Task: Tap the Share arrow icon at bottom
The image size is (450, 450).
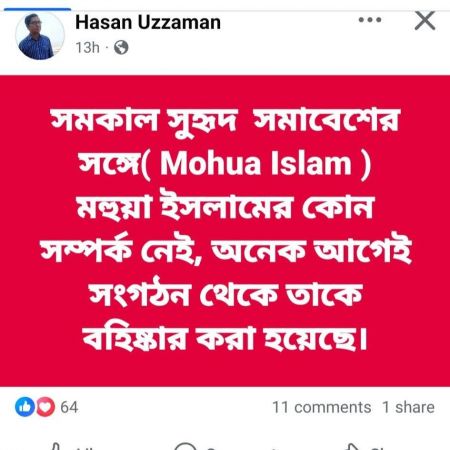Action: pyautogui.click(x=351, y=446)
